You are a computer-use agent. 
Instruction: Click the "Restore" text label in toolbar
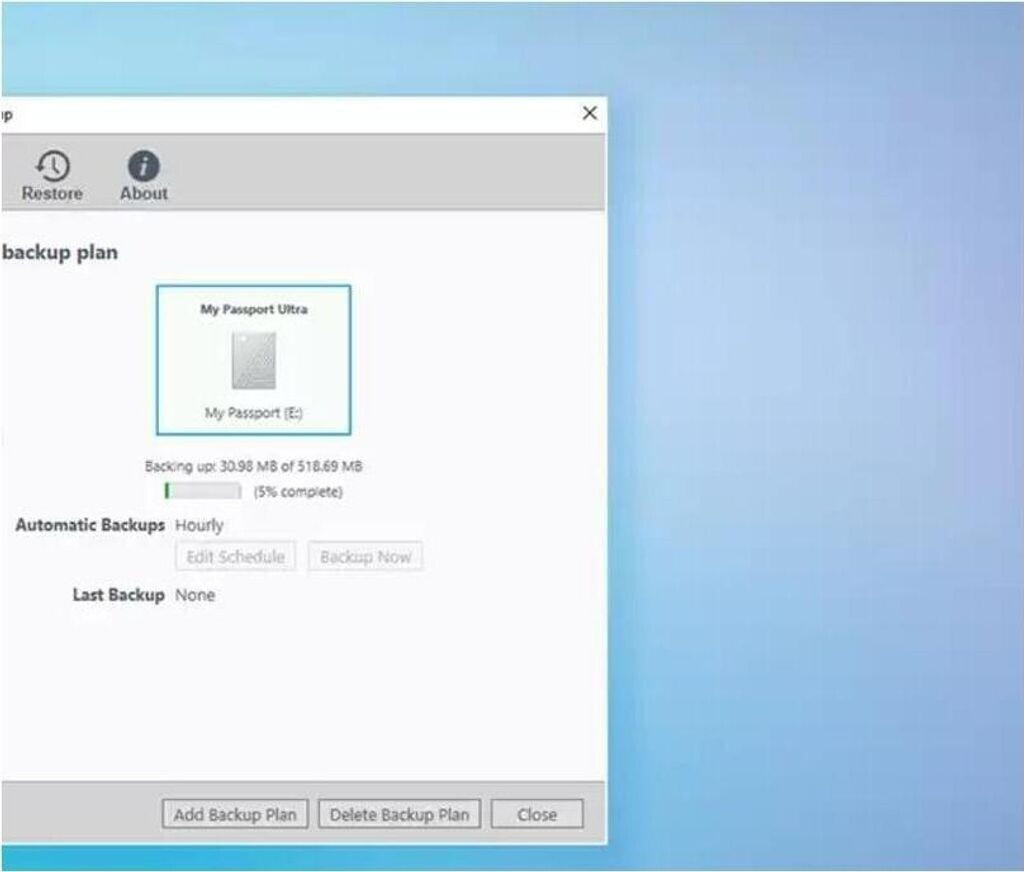tap(52, 194)
